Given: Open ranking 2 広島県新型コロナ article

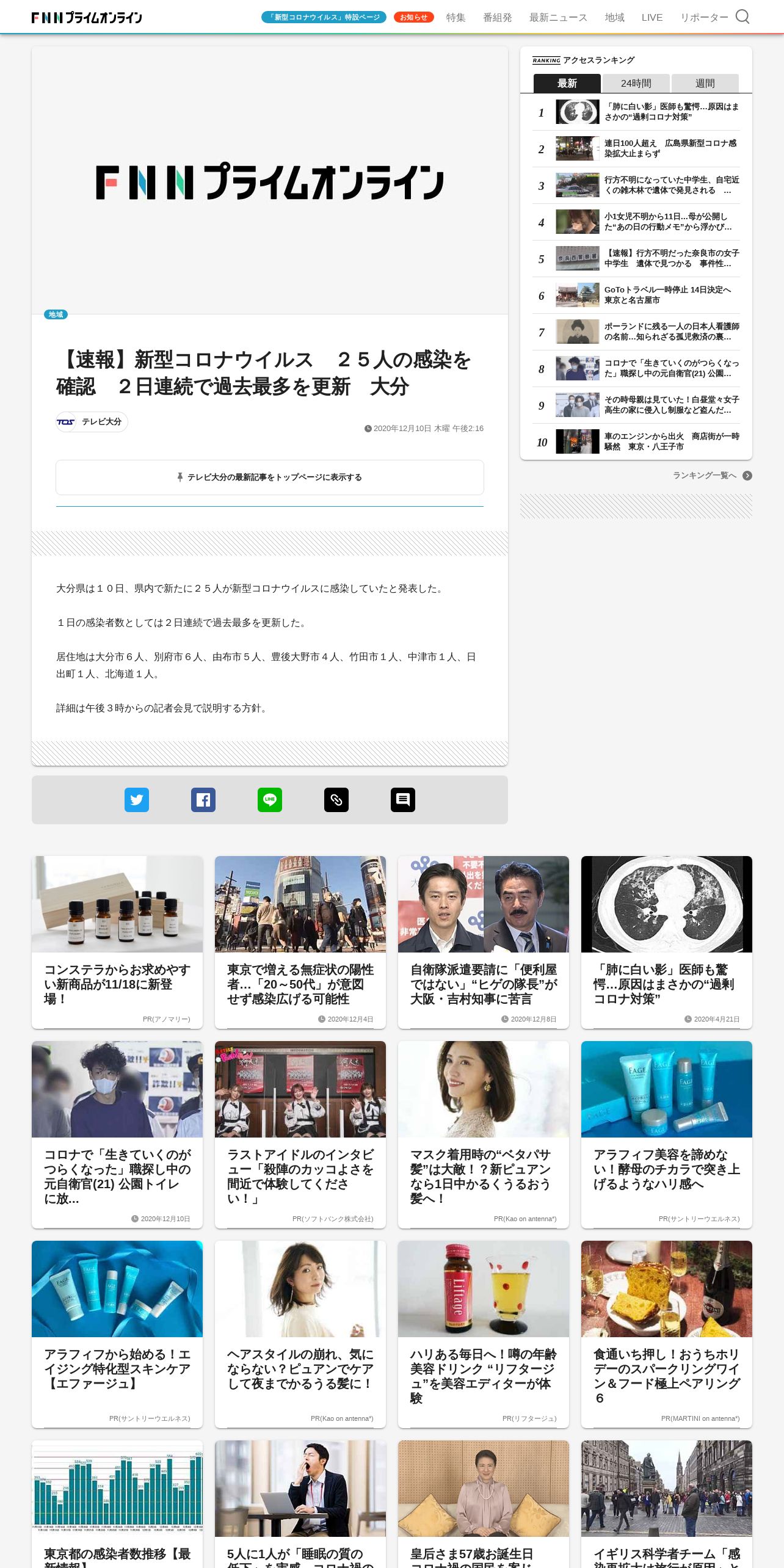Looking at the screenshot, I should [x=636, y=148].
